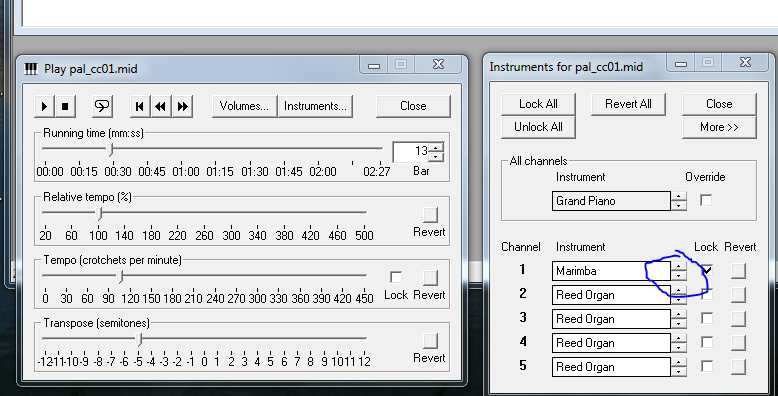The height and width of the screenshot is (396, 778).
Task: Step All channels instrument up
Action: tap(678, 197)
